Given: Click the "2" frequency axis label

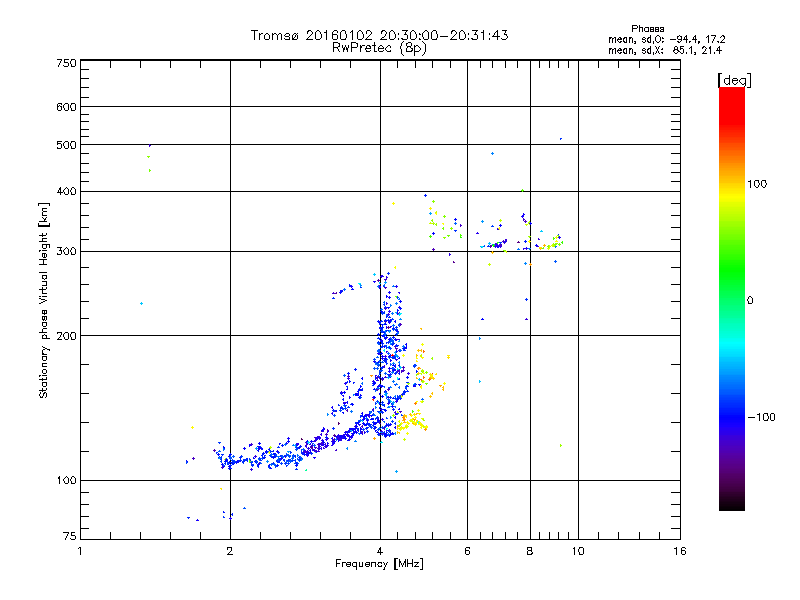Looking at the screenshot, I should (230, 551).
